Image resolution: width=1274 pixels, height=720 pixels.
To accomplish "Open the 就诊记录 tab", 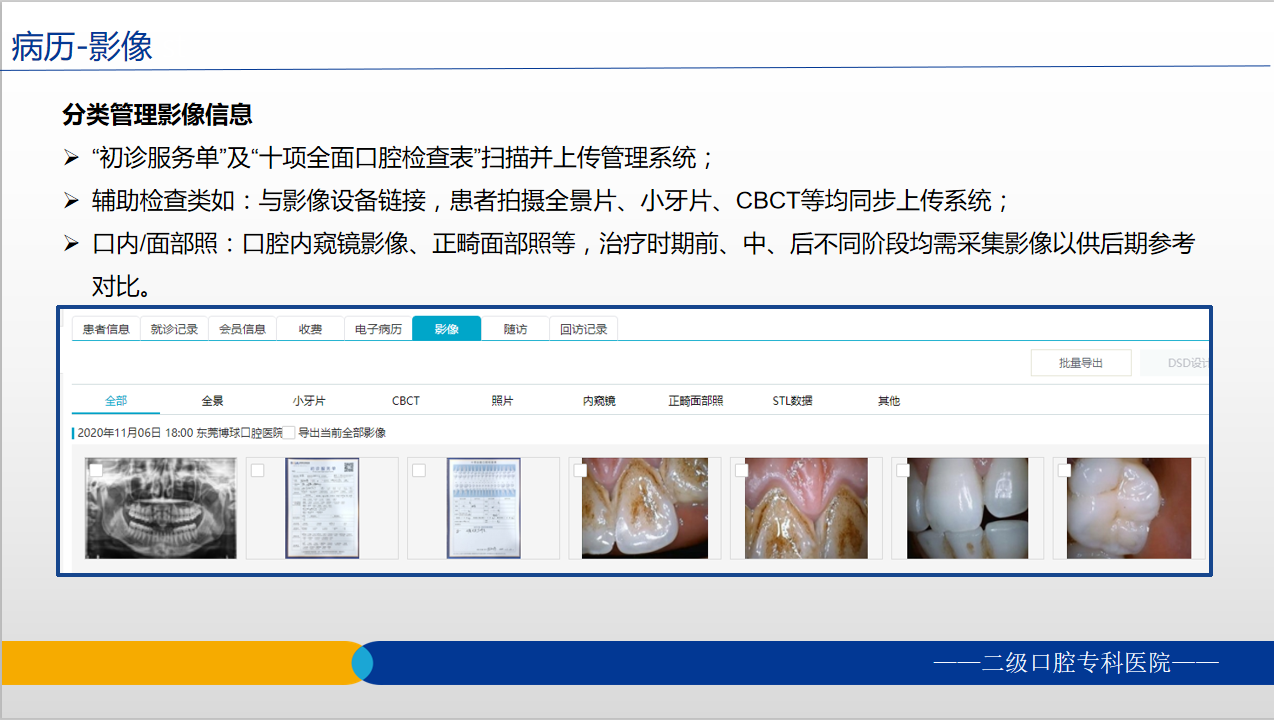I will [x=174, y=328].
